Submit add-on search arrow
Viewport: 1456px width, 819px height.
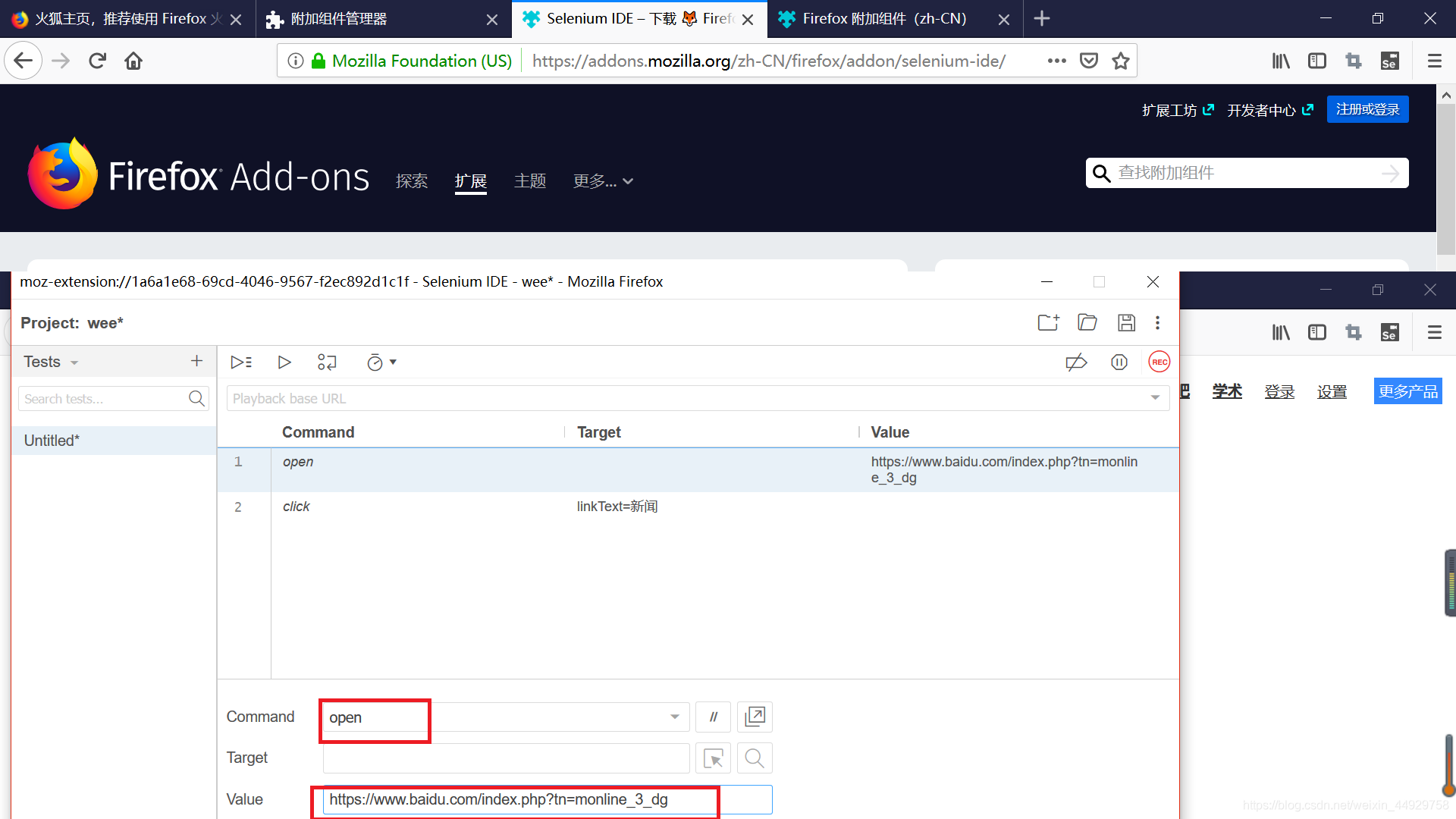pyautogui.click(x=1390, y=174)
